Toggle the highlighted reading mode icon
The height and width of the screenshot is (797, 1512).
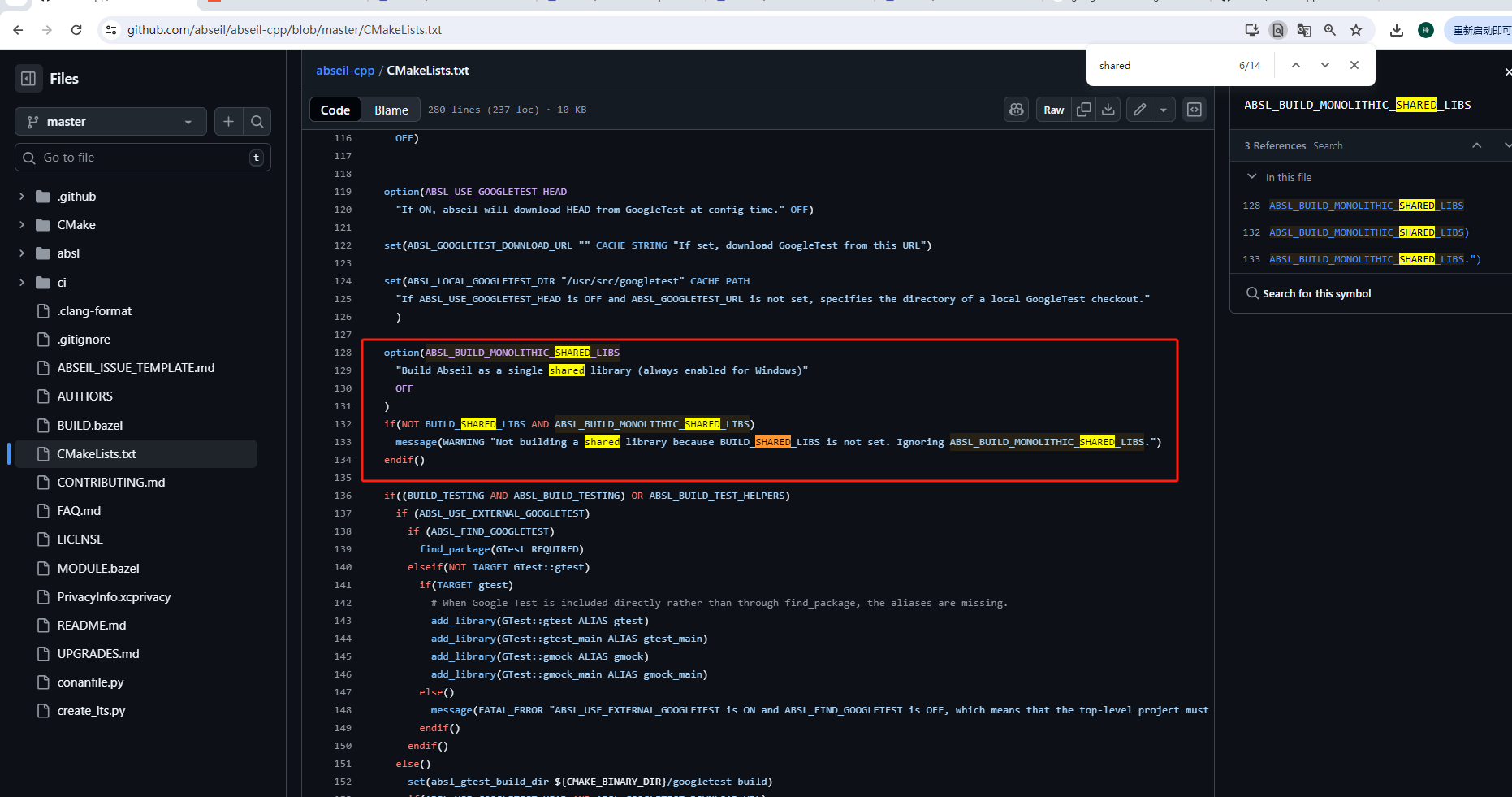(1278, 30)
